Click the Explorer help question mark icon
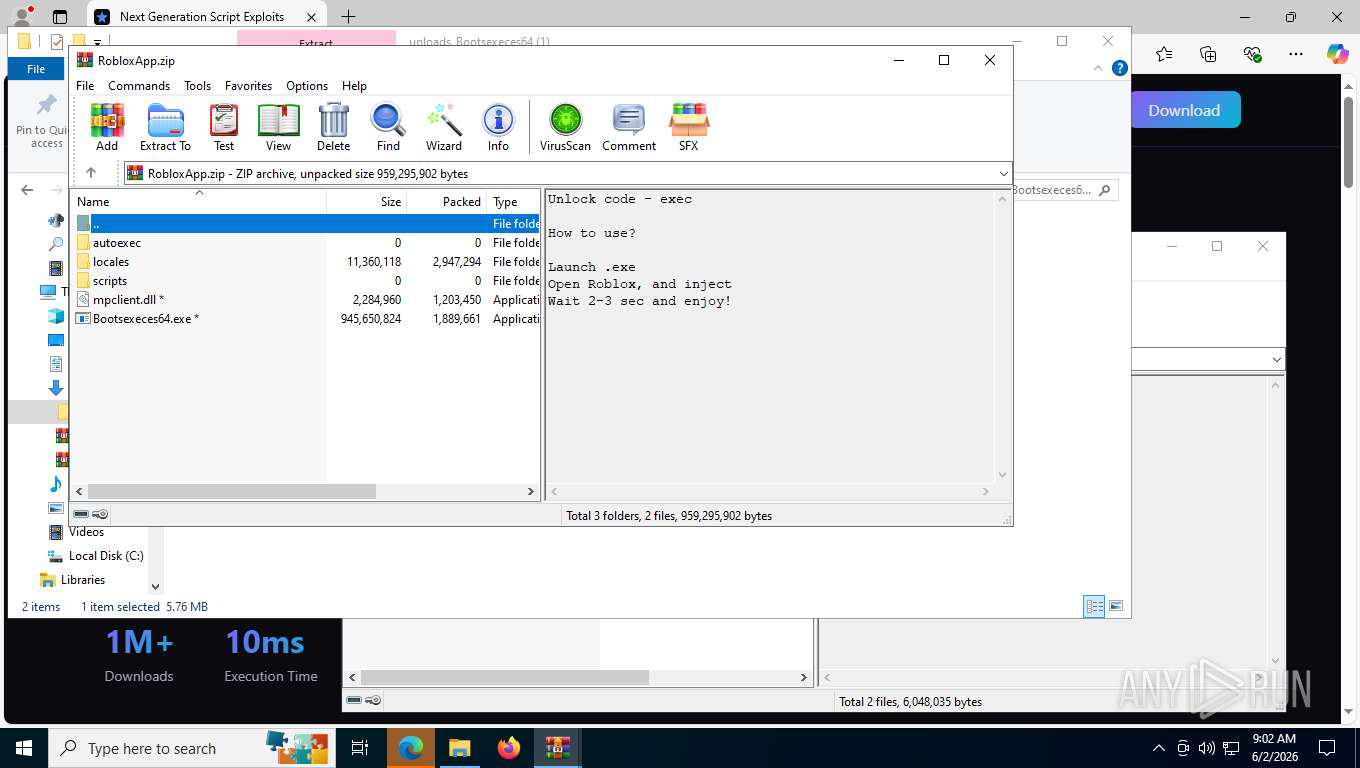The height and width of the screenshot is (768, 1360). click(1120, 68)
